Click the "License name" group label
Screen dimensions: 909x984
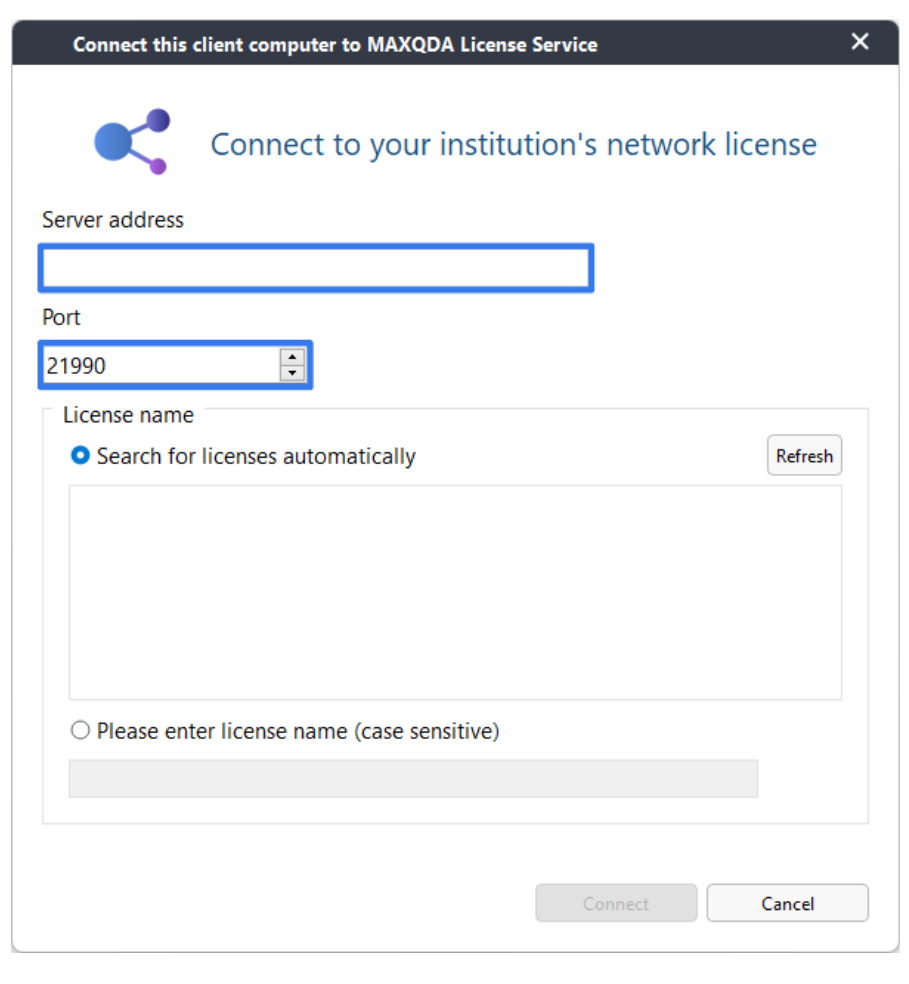(x=128, y=415)
